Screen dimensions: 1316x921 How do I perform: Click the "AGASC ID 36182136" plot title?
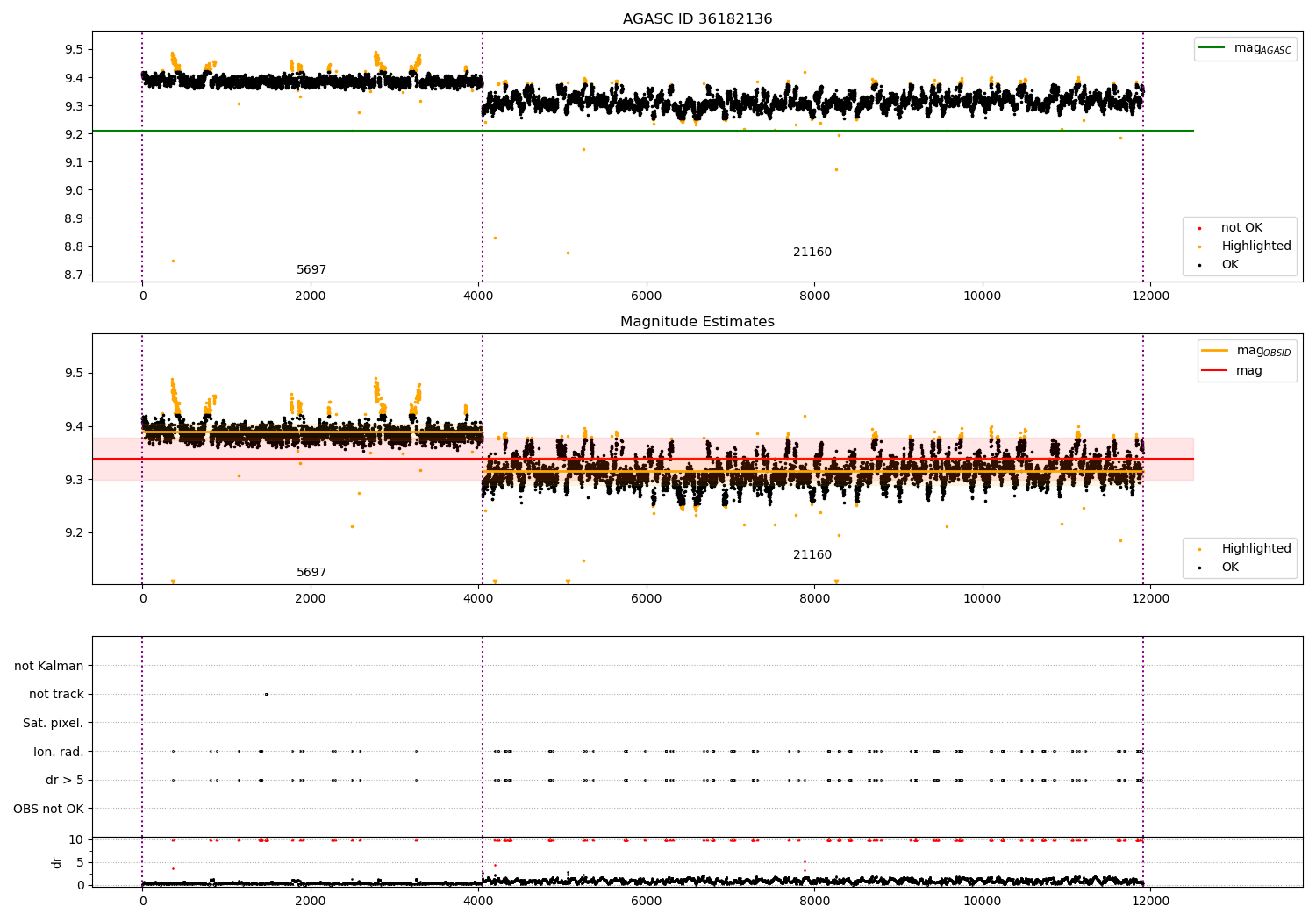coord(697,19)
